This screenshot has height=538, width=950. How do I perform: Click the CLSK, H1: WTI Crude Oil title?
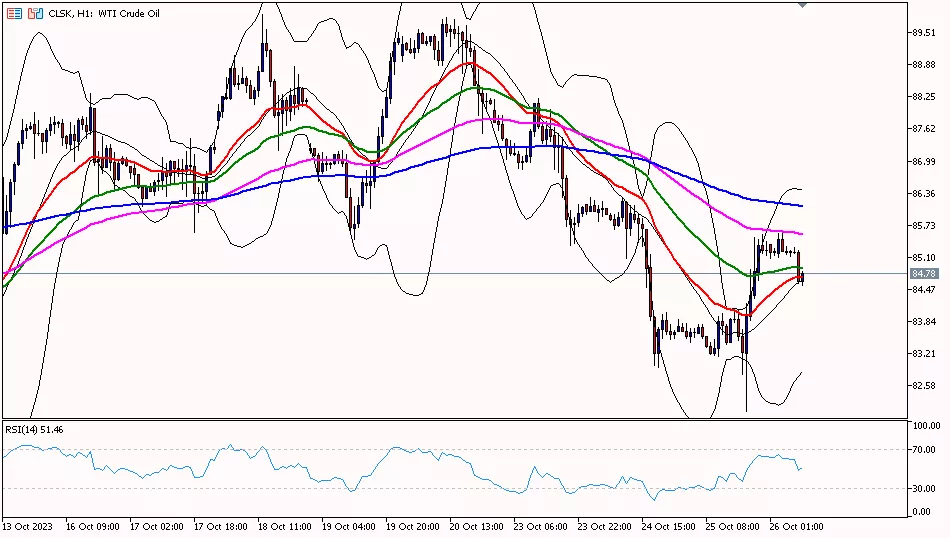[104, 13]
